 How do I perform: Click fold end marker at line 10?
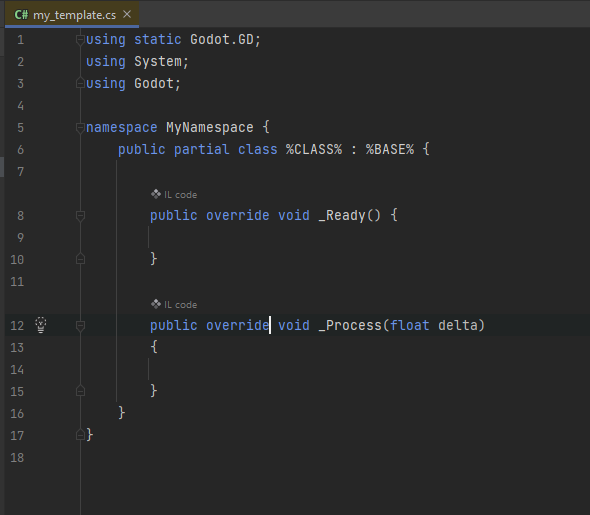click(x=80, y=259)
